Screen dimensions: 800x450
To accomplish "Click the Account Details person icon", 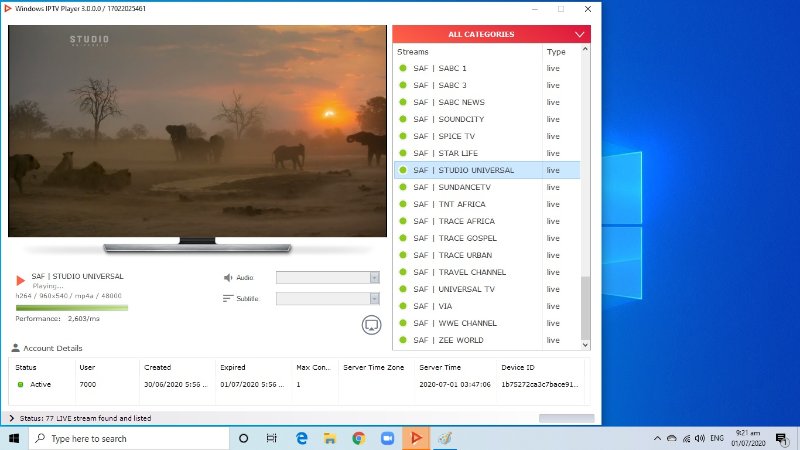I will pos(15,348).
